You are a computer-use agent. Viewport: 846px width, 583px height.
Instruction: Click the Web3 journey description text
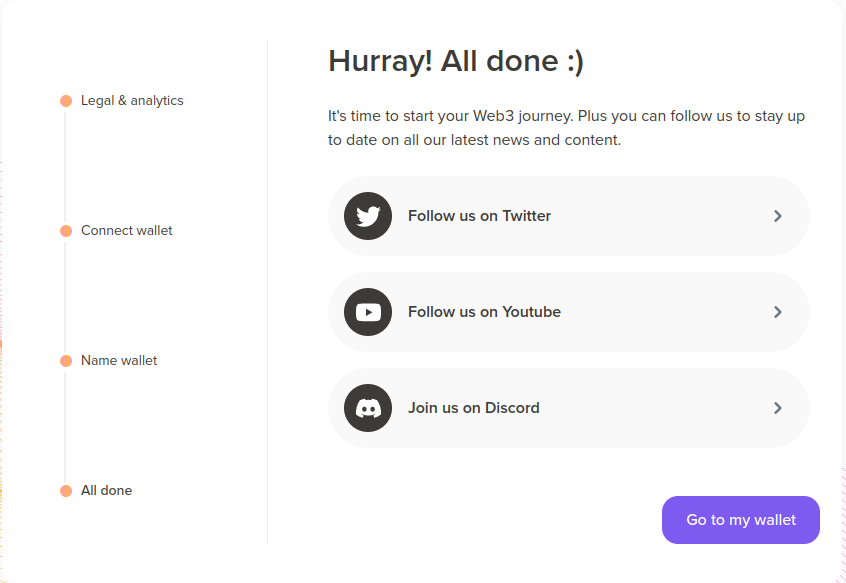pos(566,128)
